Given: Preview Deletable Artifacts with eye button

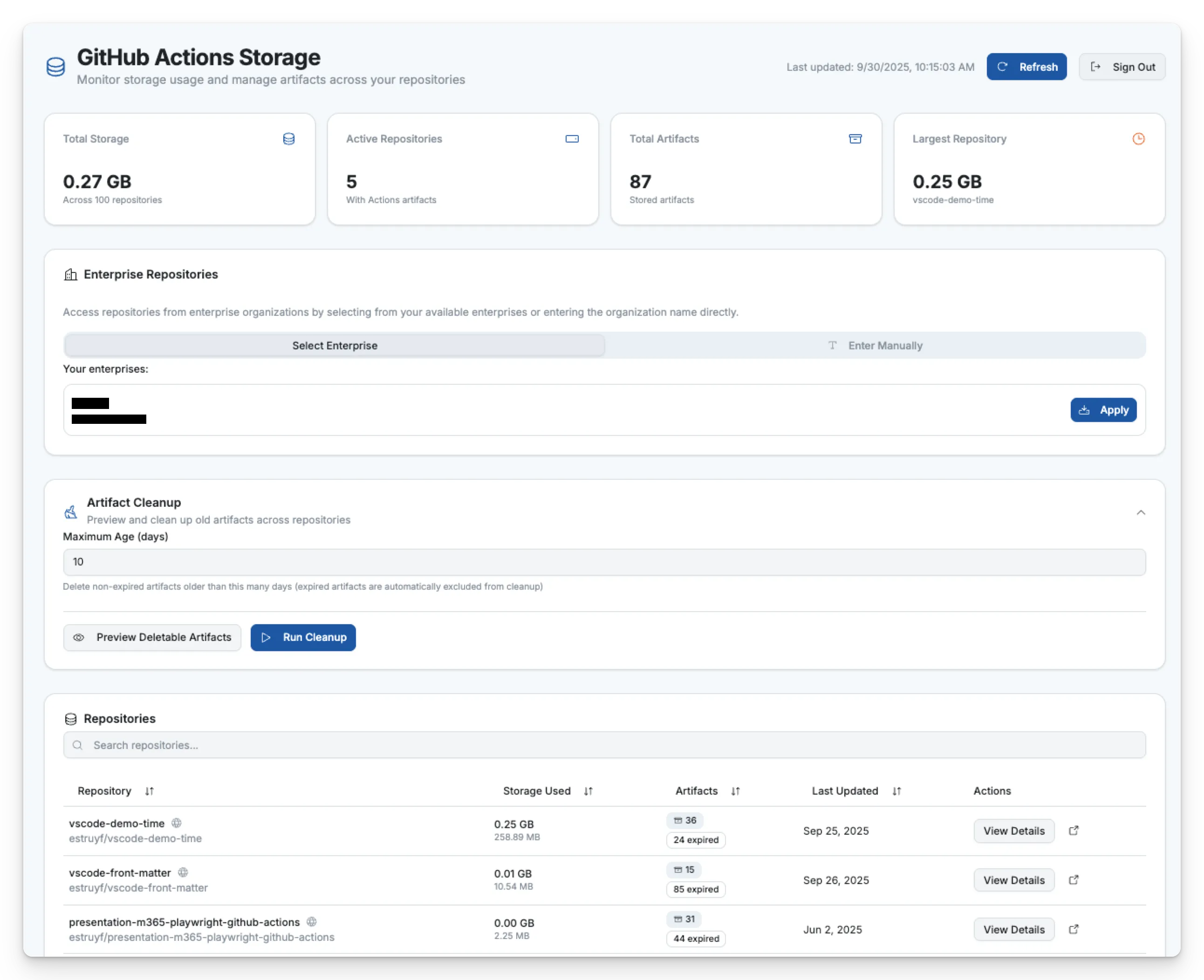Looking at the screenshot, I should 152,637.
